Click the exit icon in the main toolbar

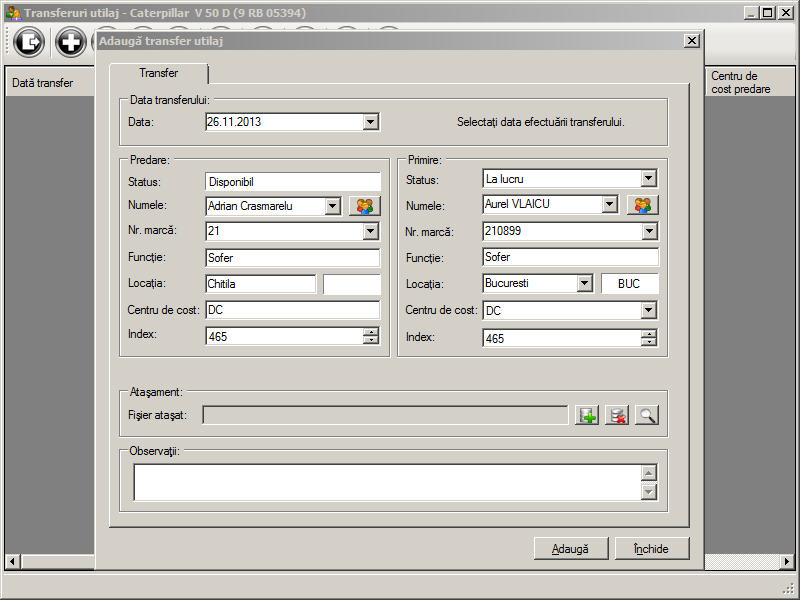point(29,42)
